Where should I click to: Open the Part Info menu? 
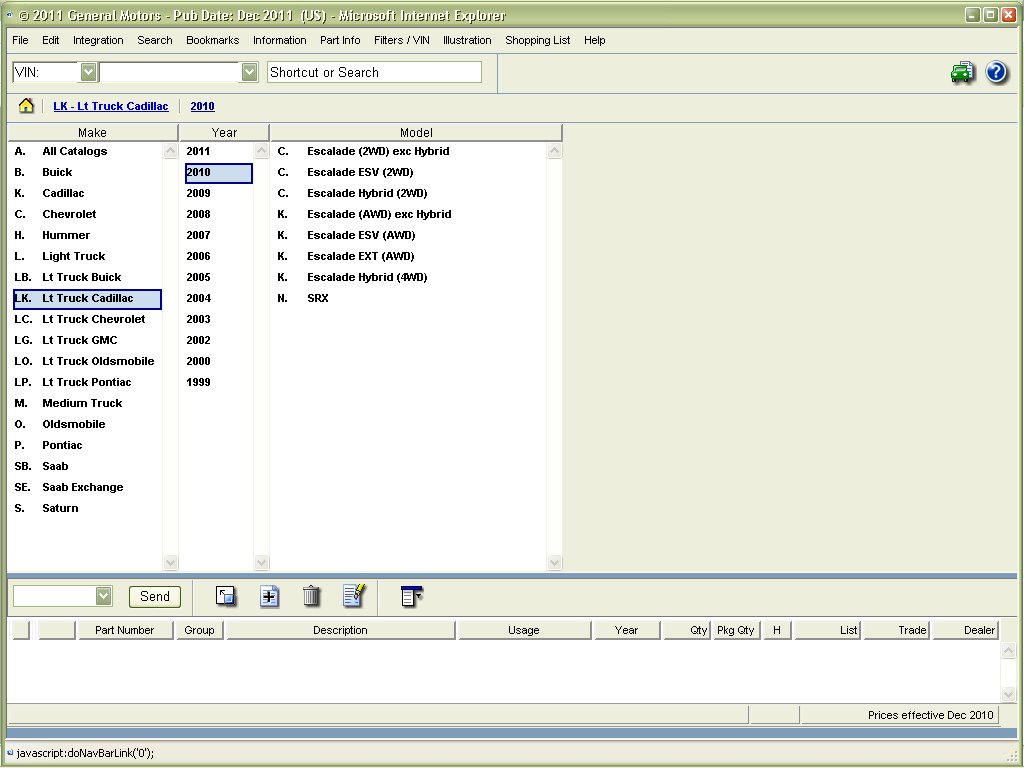(340, 40)
